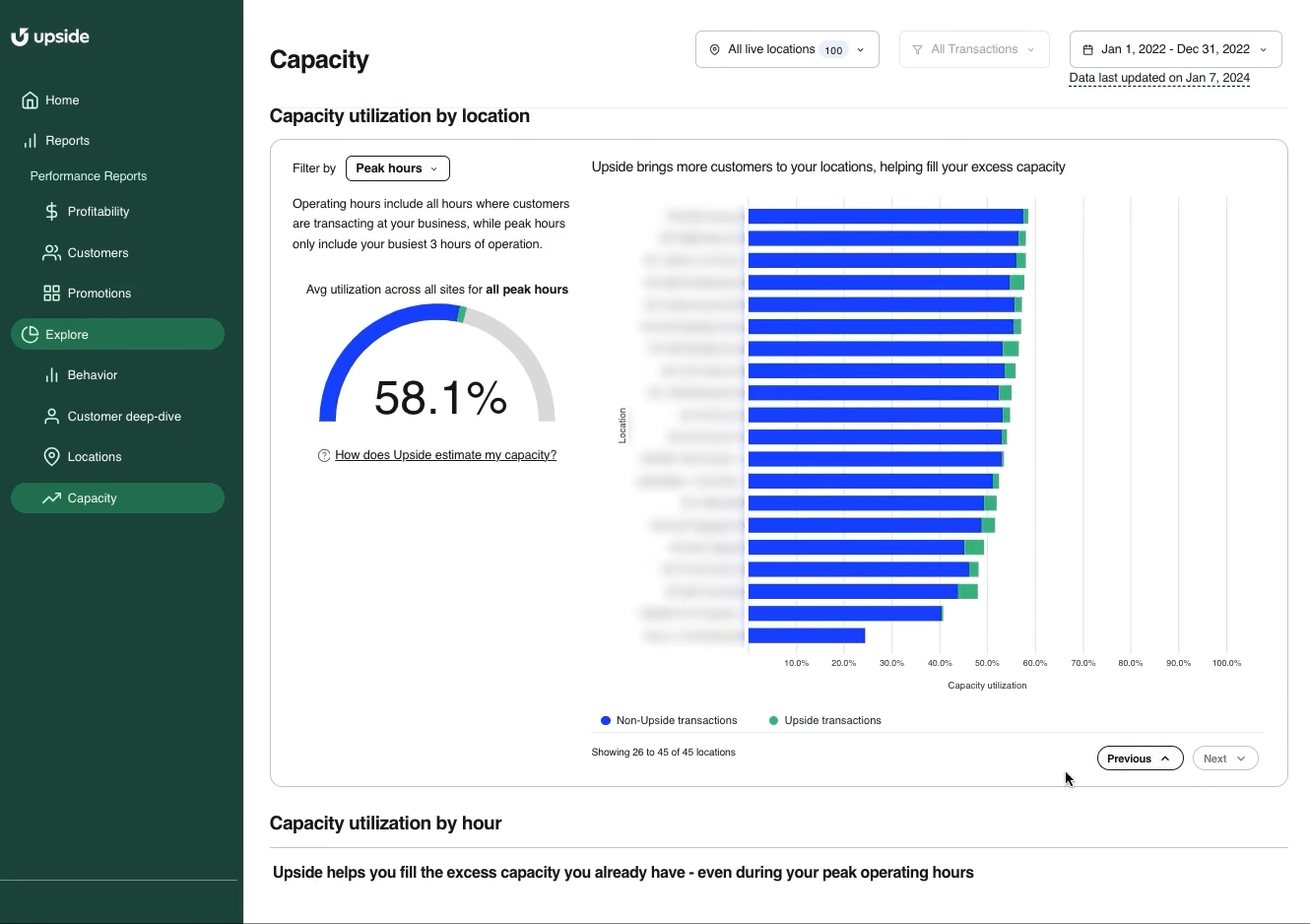Select the Capacity sidebar item

(118, 498)
